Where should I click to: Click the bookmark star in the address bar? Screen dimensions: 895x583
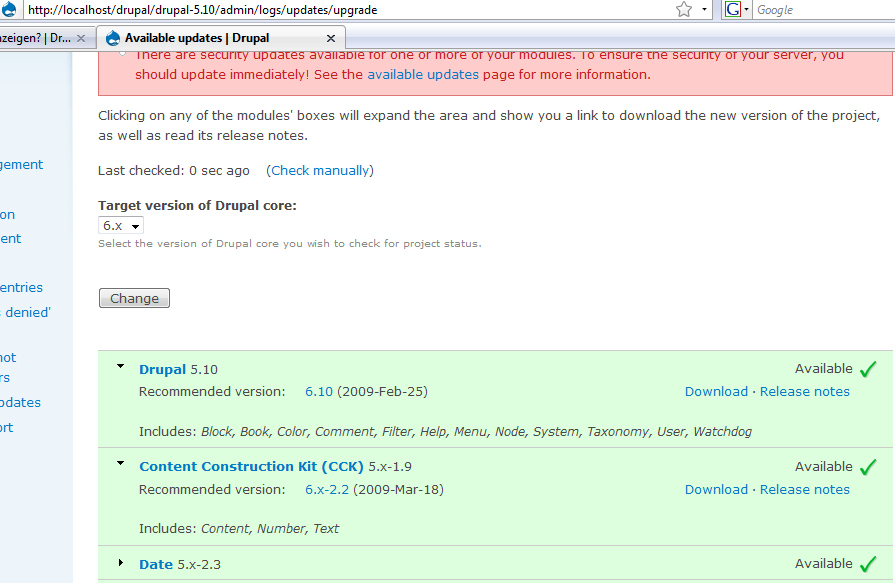[x=684, y=10]
